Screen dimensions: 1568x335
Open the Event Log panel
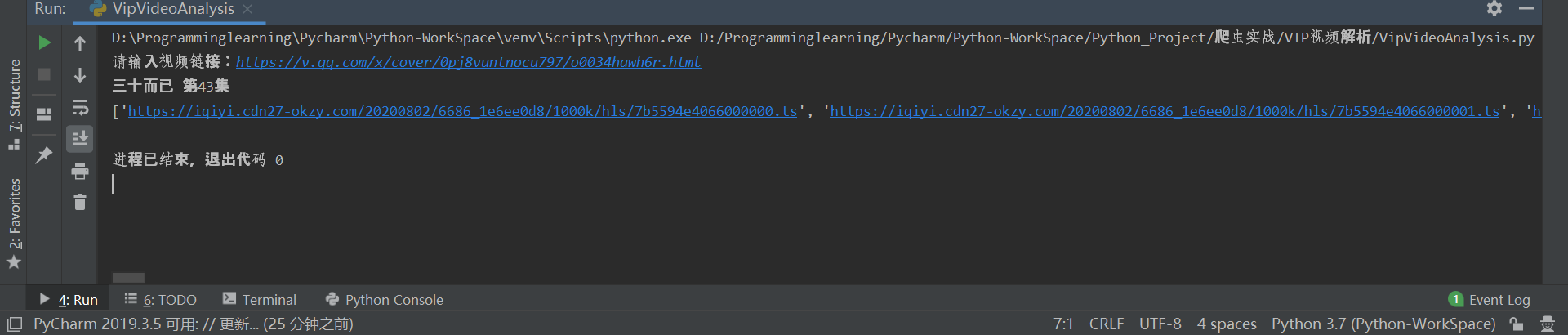pyautogui.click(x=1490, y=300)
